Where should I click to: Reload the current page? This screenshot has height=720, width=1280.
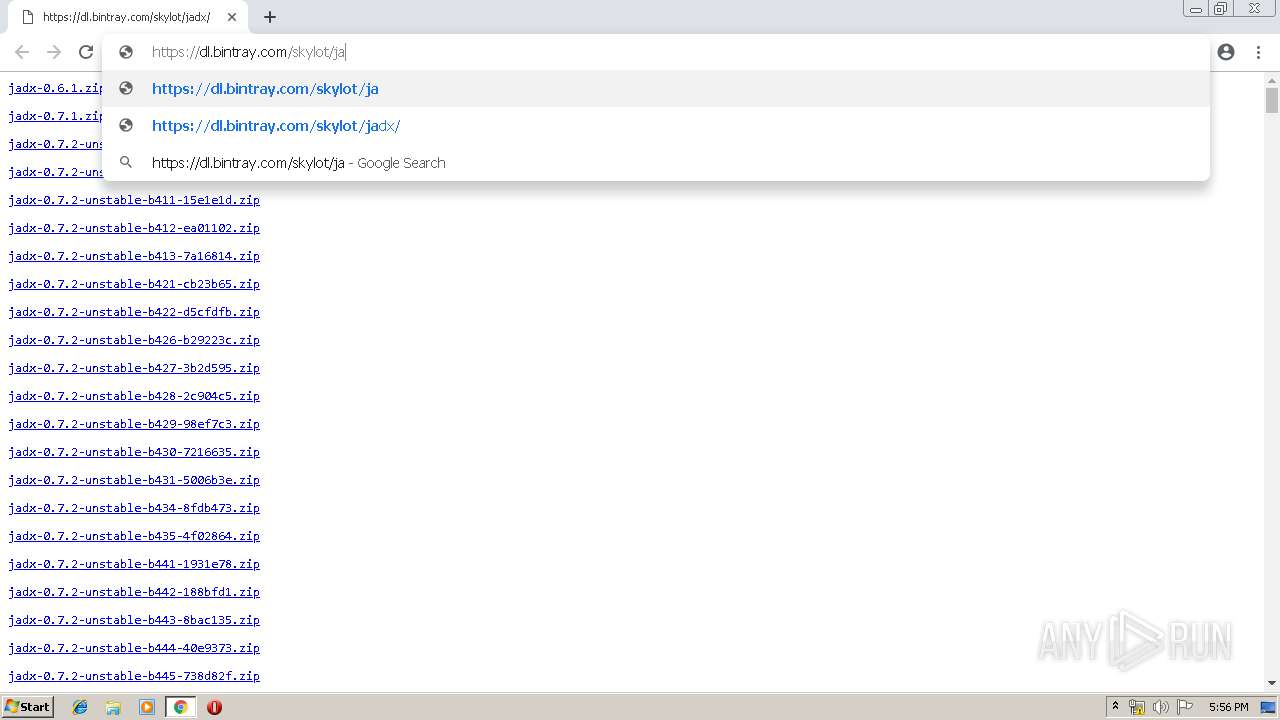tap(86, 52)
